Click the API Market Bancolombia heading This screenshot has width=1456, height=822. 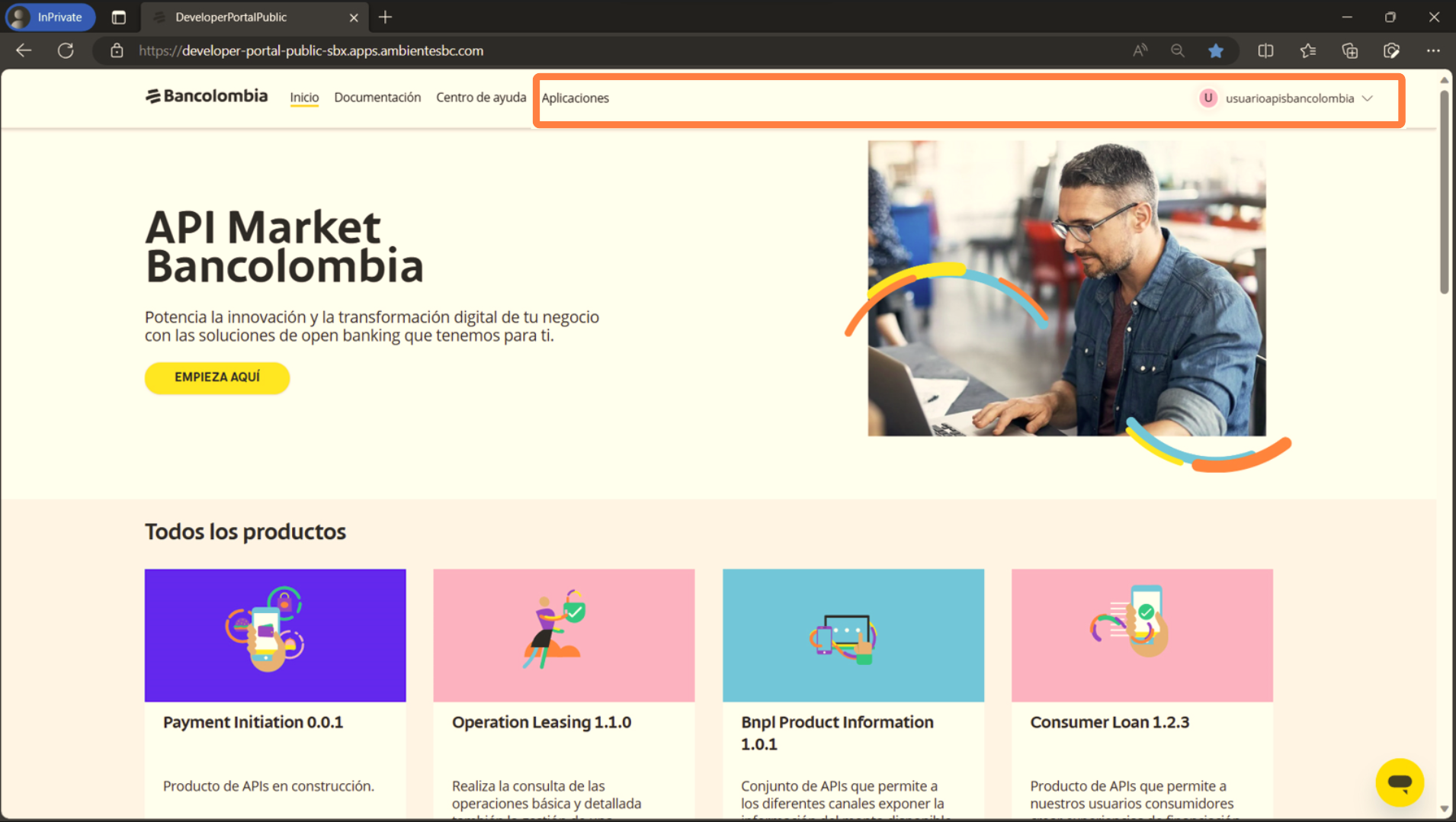pos(284,246)
